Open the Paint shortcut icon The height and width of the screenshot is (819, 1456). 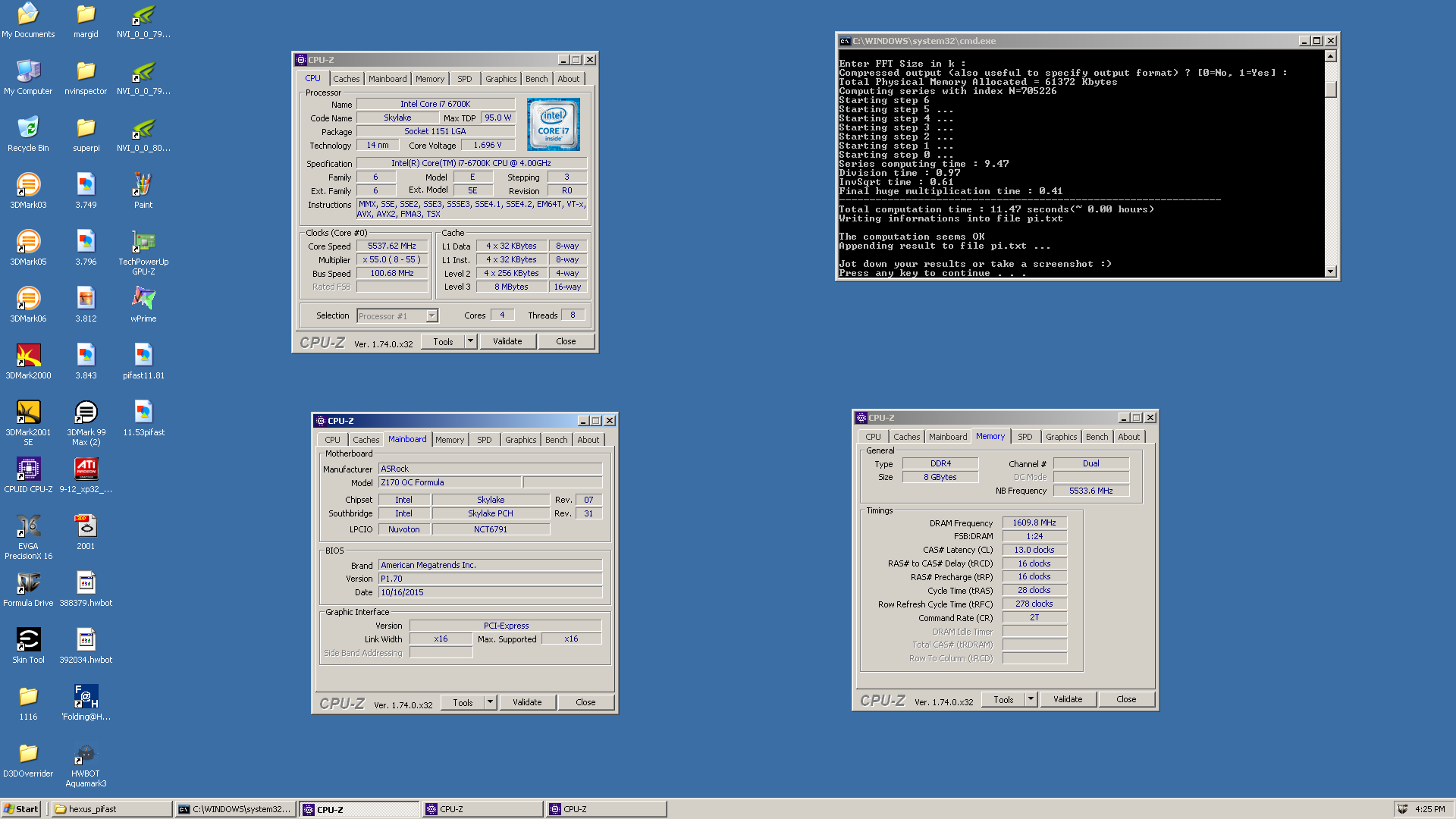tap(143, 191)
